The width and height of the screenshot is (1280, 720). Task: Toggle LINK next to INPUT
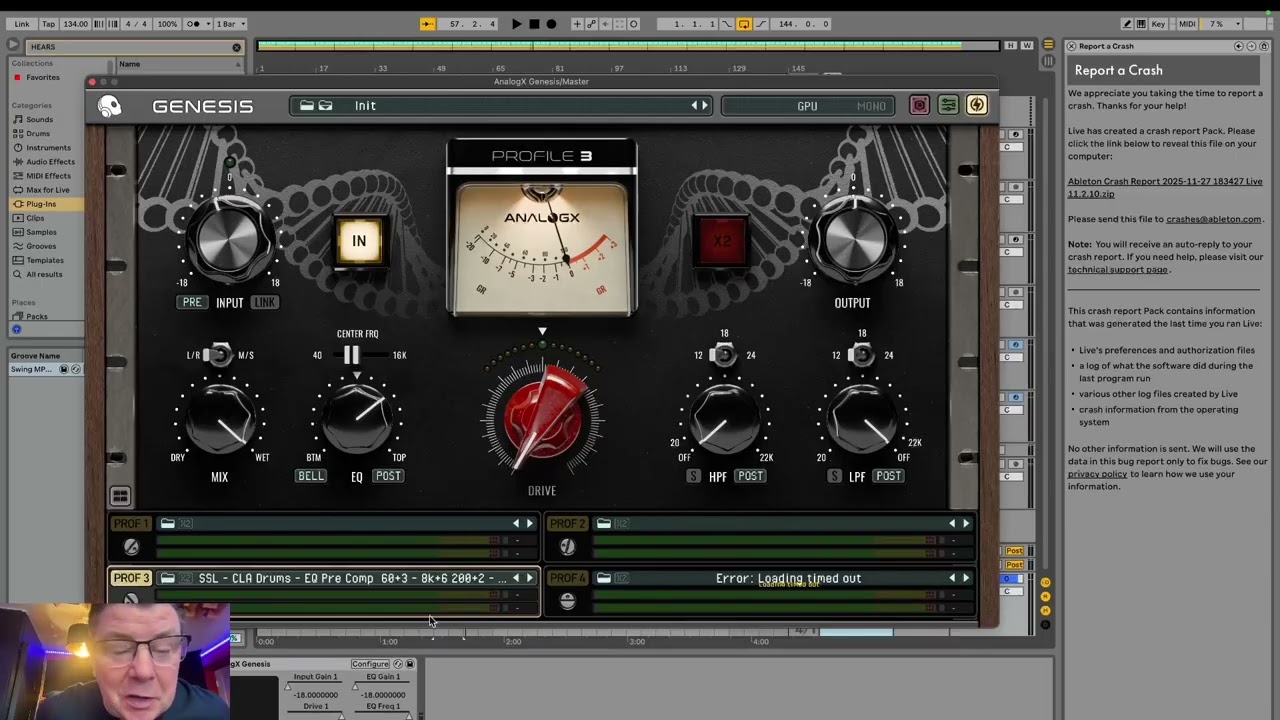tap(265, 302)
